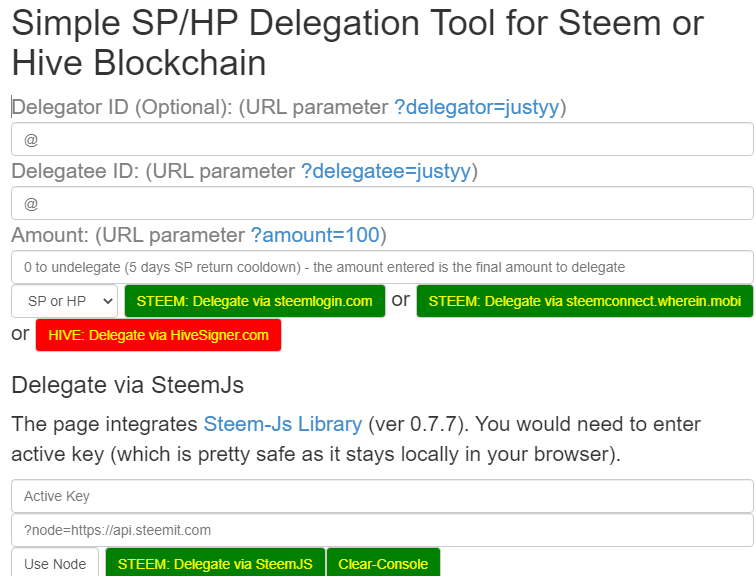Viewport: 756px width, 586px height.
Task: Open the SP or HP dropdown
Action: [65, 301]
